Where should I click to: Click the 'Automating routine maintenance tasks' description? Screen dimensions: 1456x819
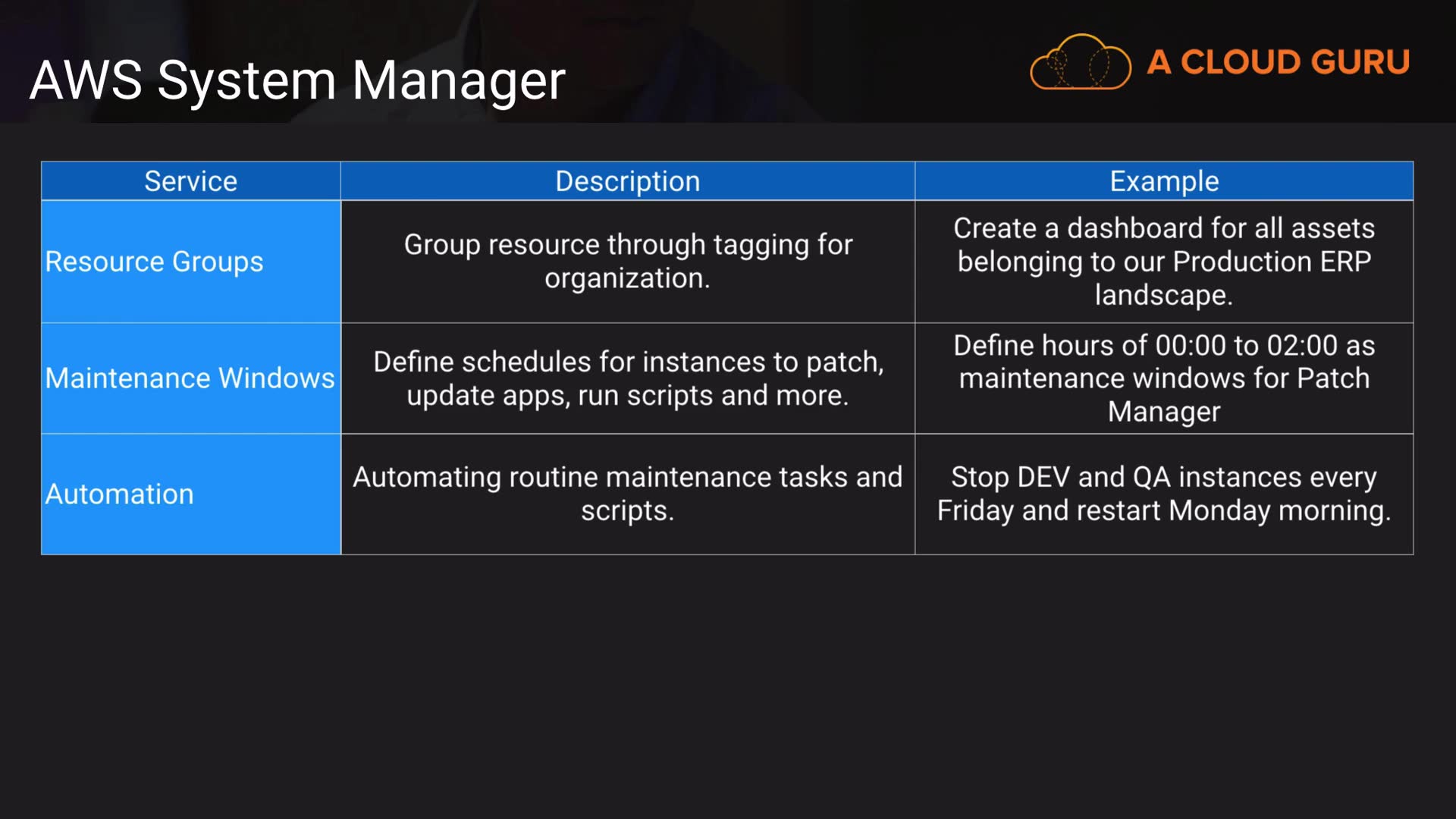[627, 478]
